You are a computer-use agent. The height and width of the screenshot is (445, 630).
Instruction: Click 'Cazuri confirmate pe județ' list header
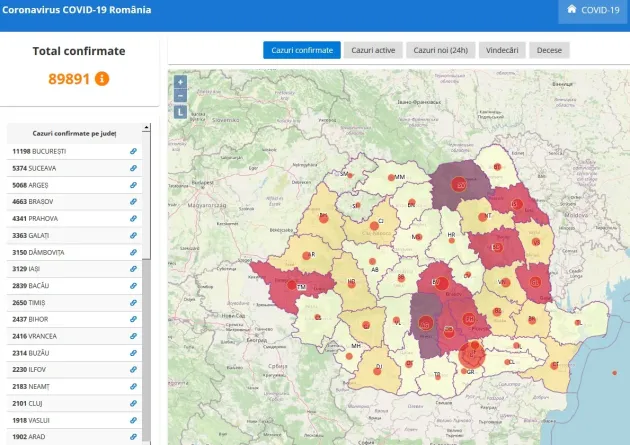74,133
